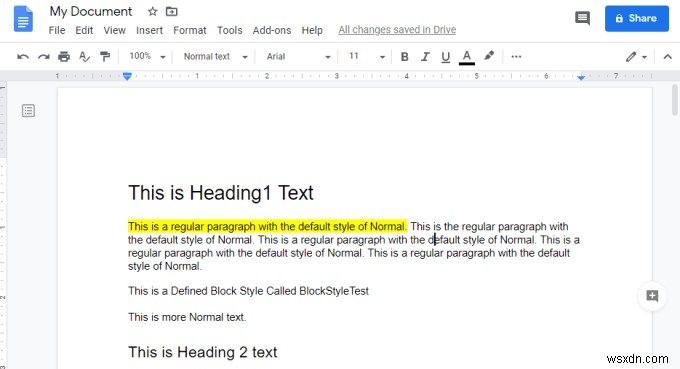Viewport: 680px width, 369px height.
Task: Click the Share button
Action: click(637, 18)
